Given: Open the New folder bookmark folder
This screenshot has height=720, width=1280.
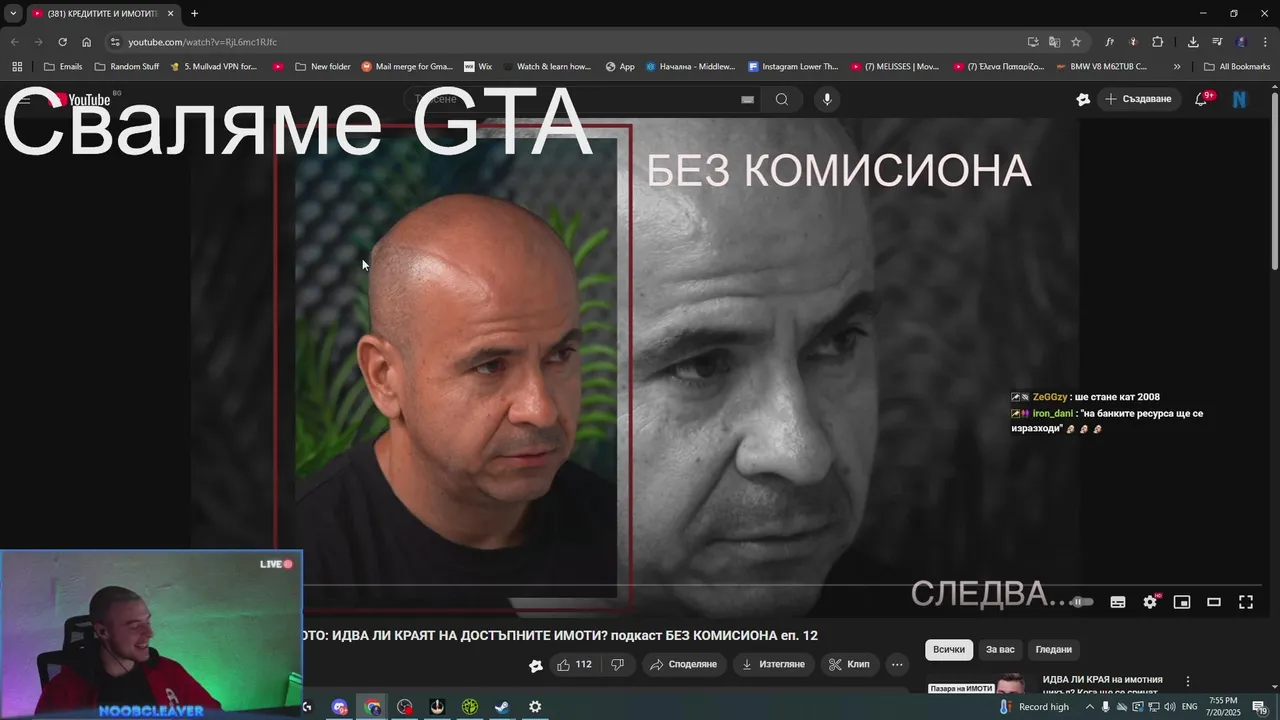Looking at the screenshot, I should coord(323,67).
